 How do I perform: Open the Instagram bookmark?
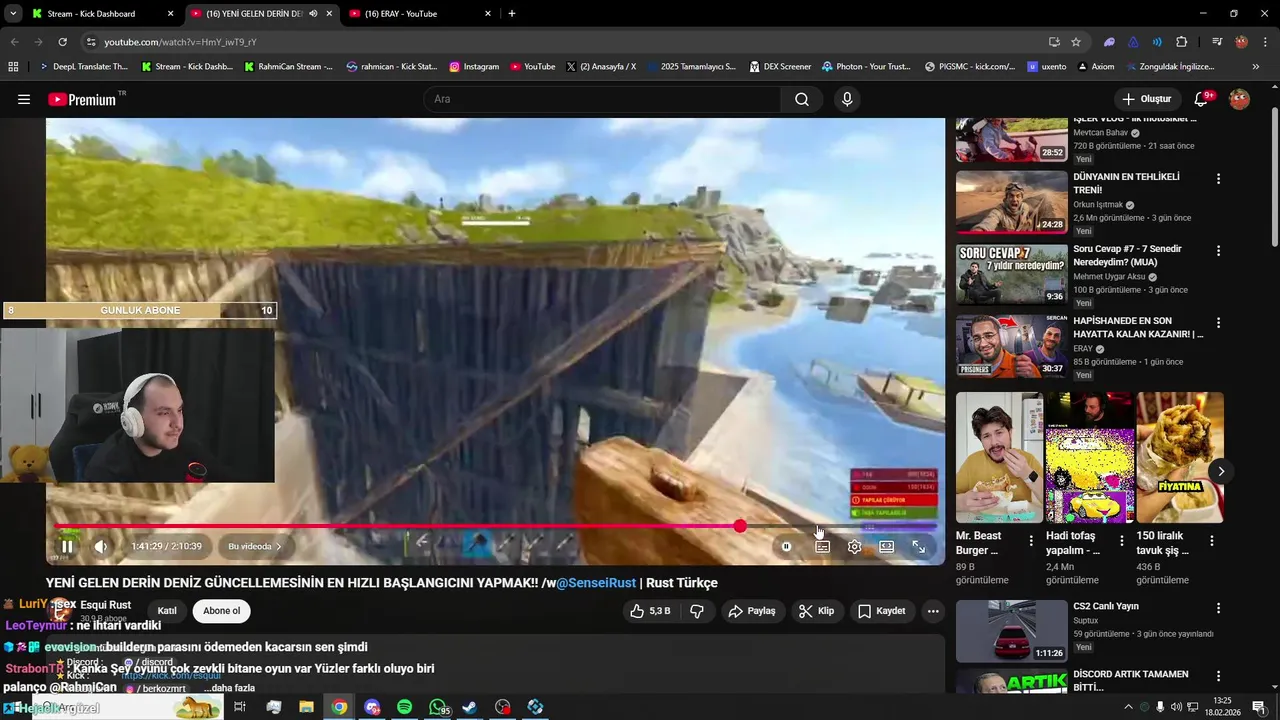coord(474,67)
